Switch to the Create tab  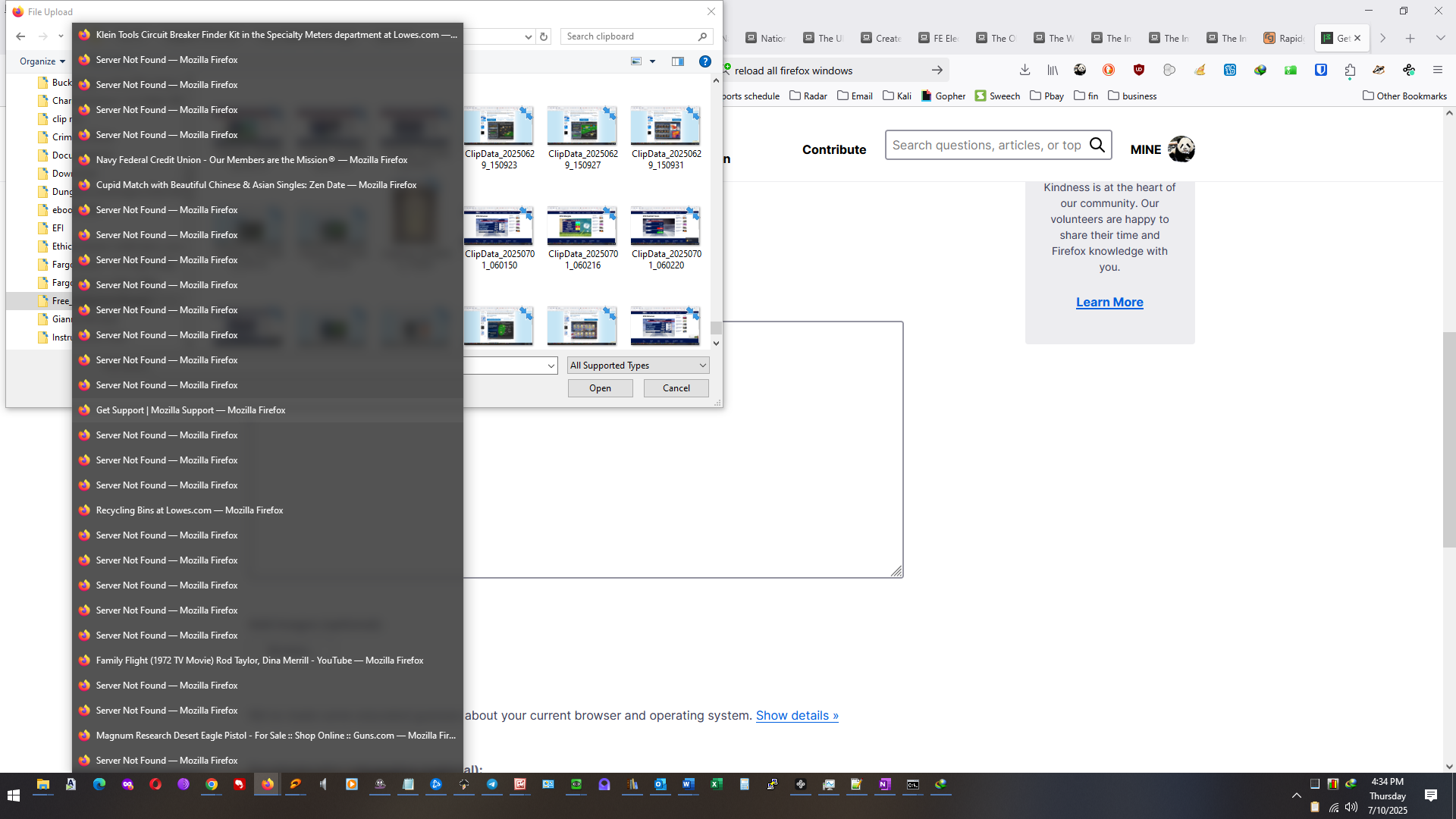pos(880,38)
